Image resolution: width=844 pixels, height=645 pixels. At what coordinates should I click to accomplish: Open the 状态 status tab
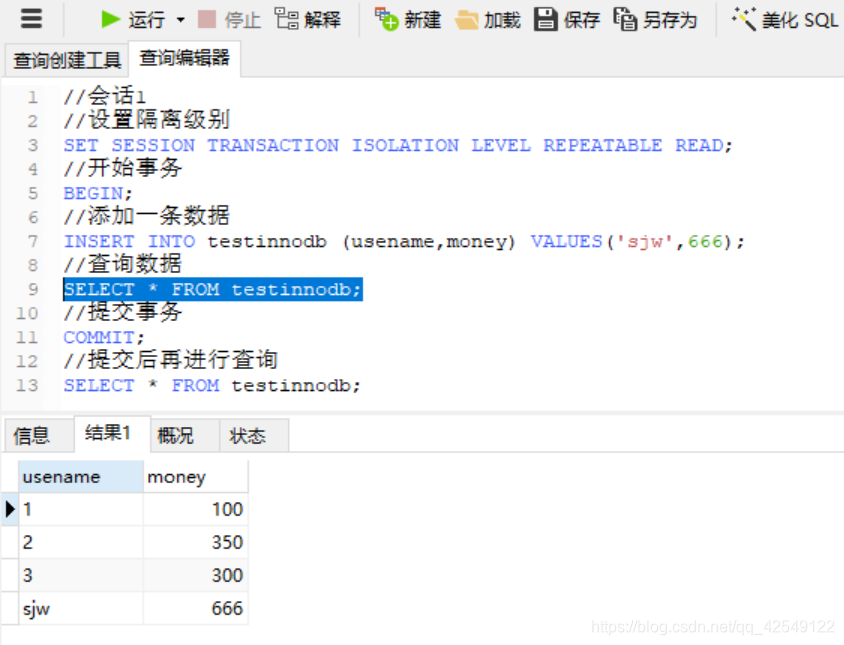pyautogui.click(x=254, y=435)
